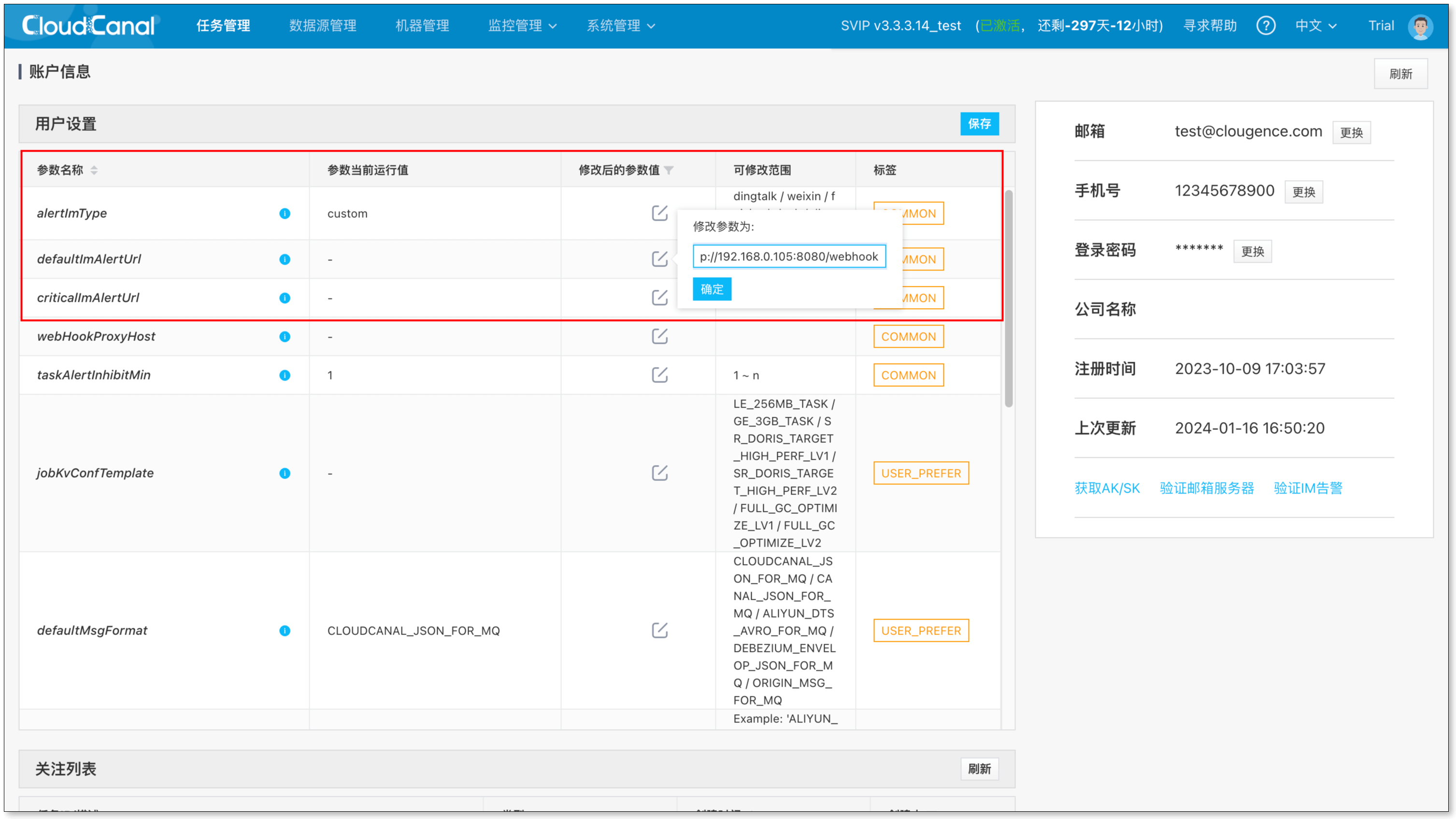Click info icon next to defaultMsgFormat
1456x819 pixels.
click(x=285, y=630)
